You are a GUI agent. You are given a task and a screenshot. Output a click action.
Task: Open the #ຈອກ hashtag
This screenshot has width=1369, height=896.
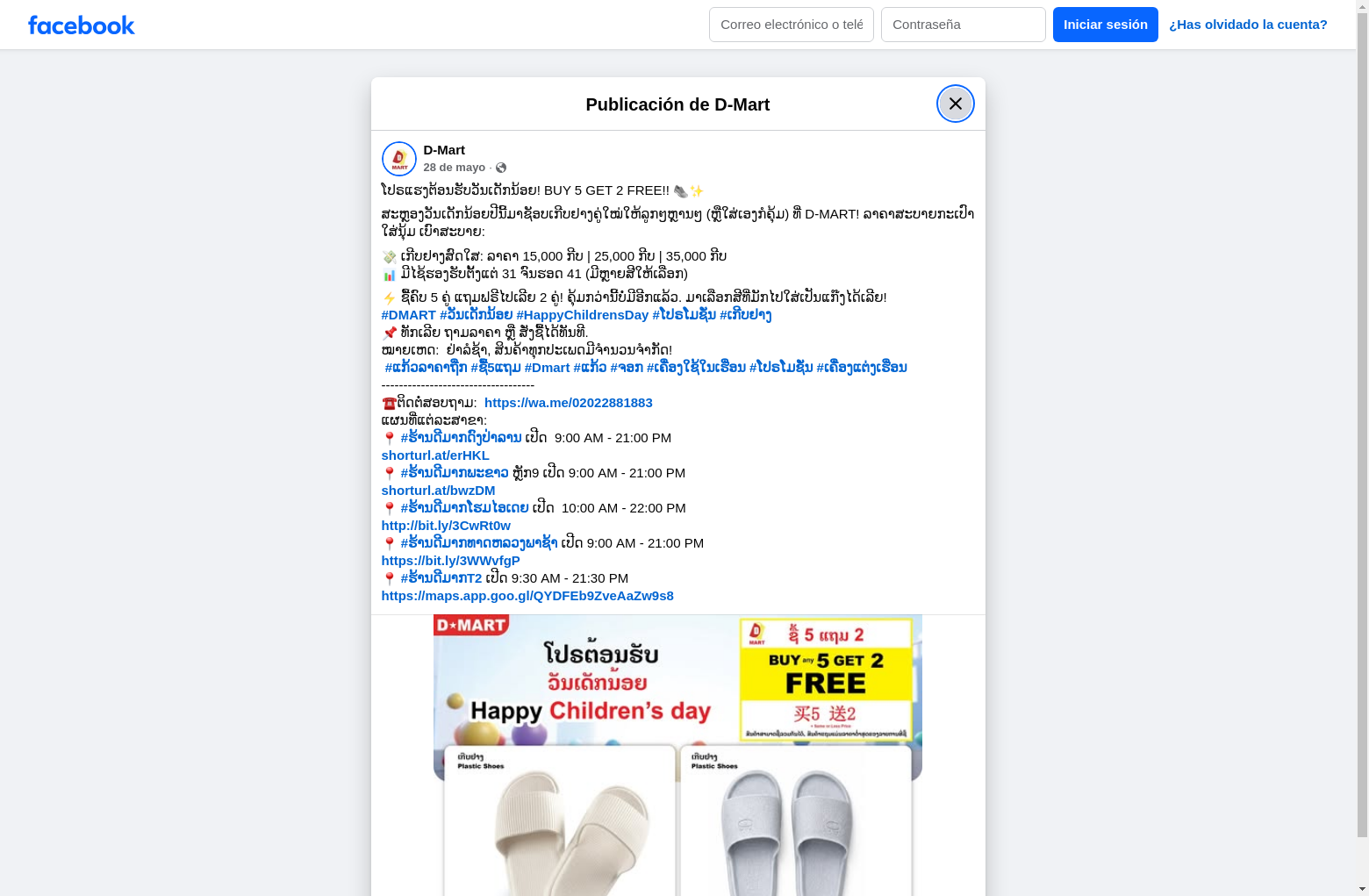click(x=627, y=368)
